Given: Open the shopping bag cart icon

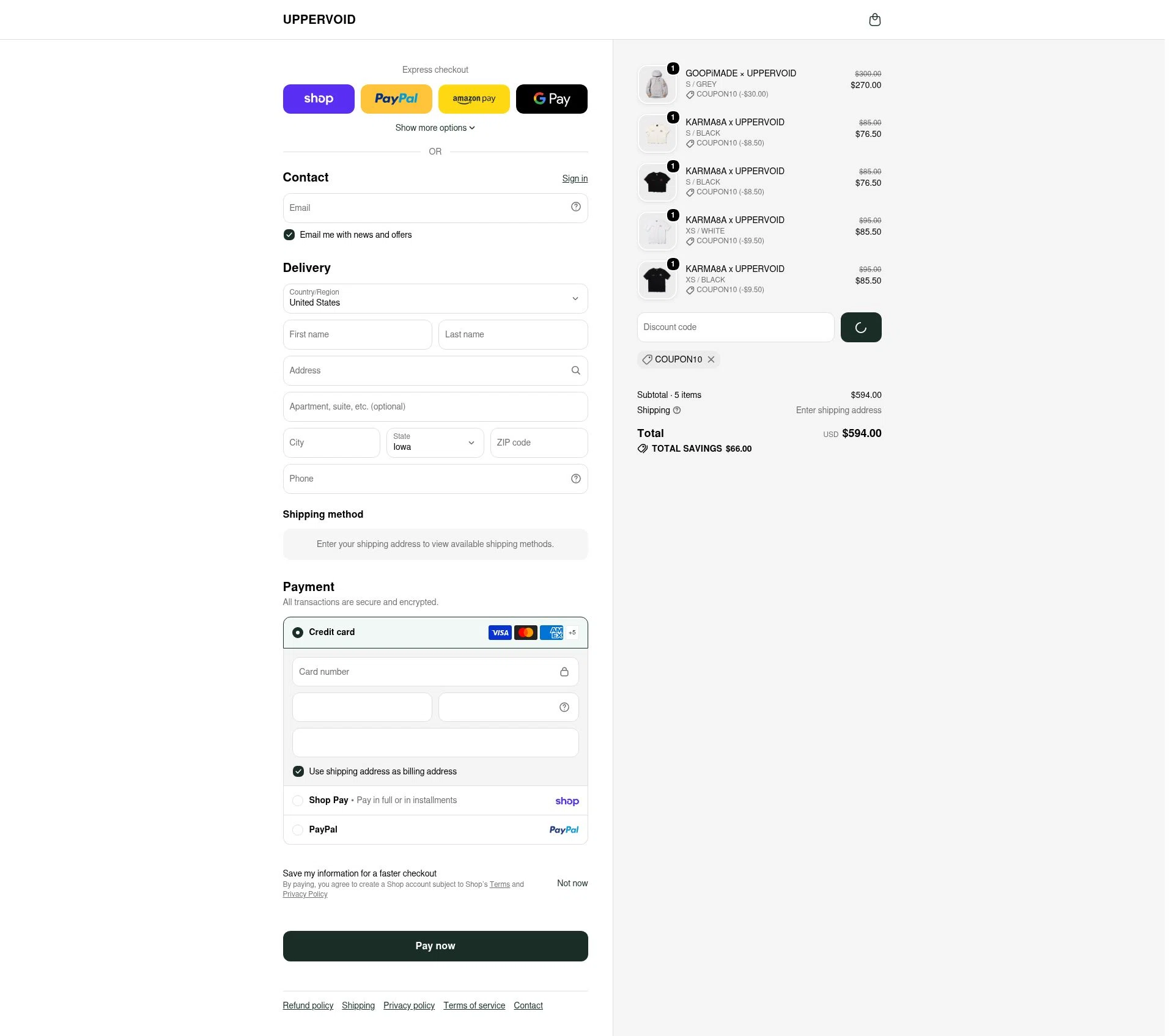Looking at the screenshot, I should click(874, 20).
